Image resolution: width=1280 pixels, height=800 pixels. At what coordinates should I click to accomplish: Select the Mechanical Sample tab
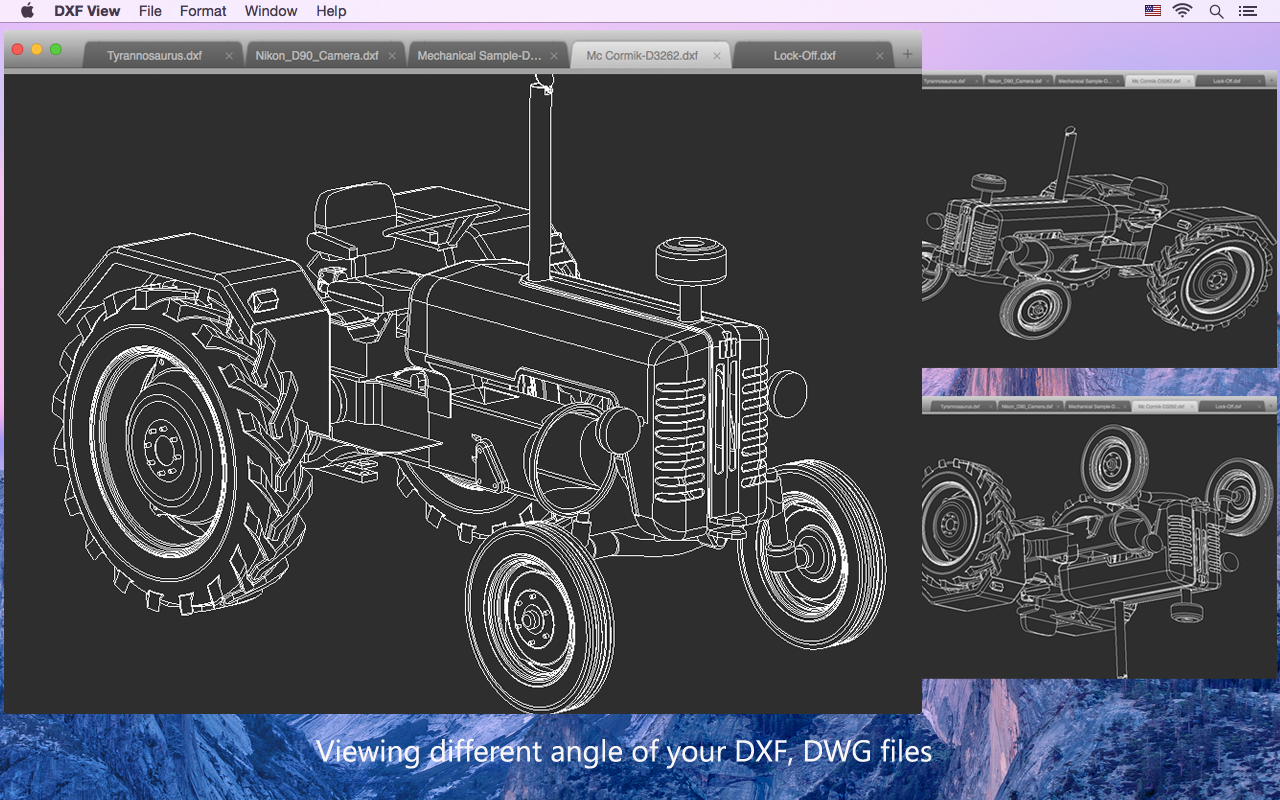pos(478,56)
